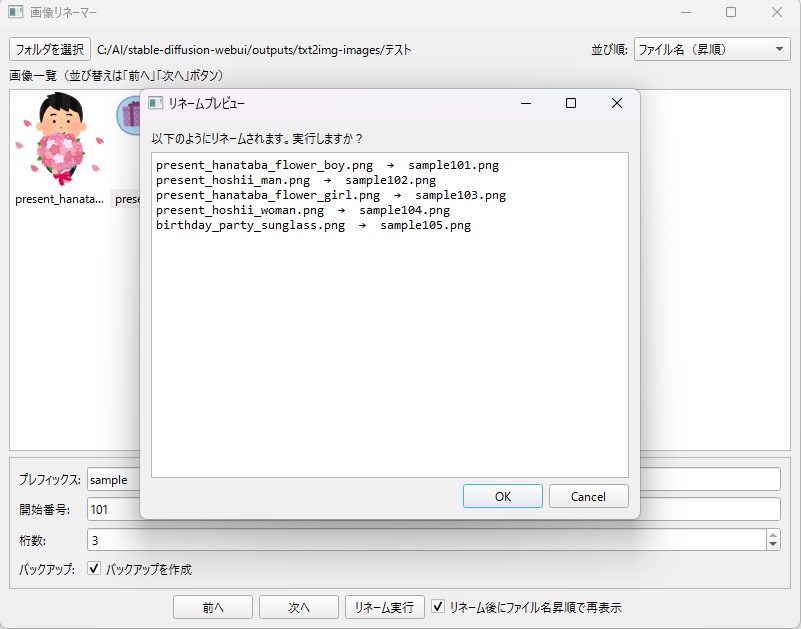Click the 前へ navigation button
This screenshot has width=801, height=629.
coord(212,607)
